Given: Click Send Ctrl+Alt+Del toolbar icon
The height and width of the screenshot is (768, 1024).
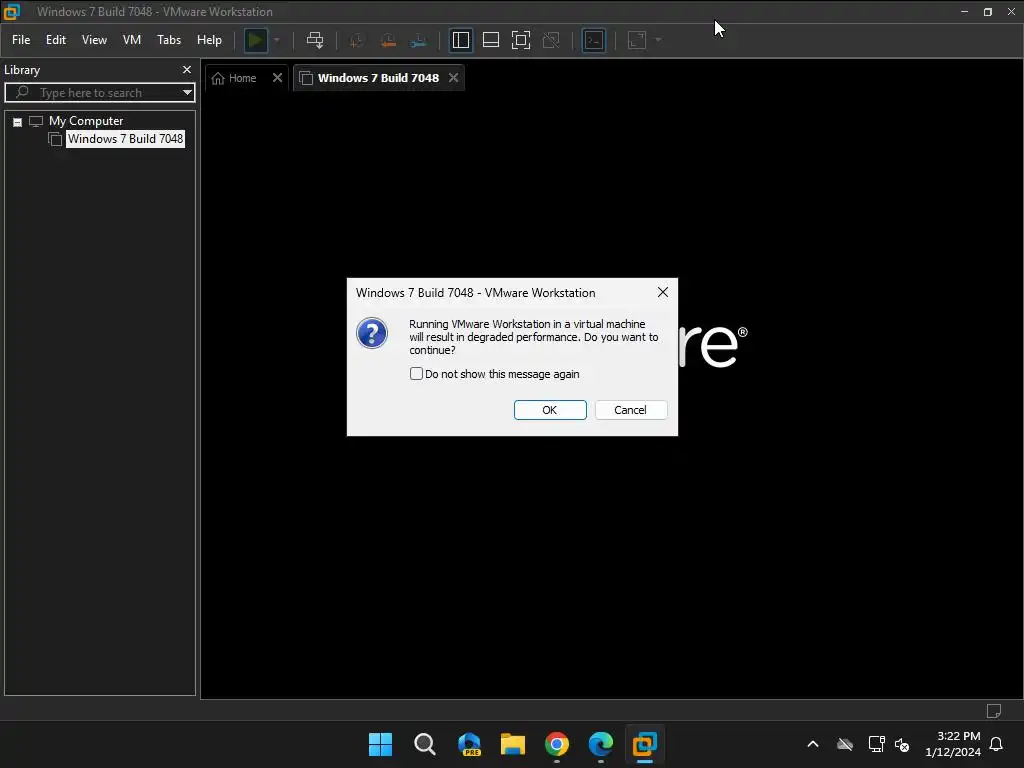Looking at the screenshot, I should click(x=315, y=40).
